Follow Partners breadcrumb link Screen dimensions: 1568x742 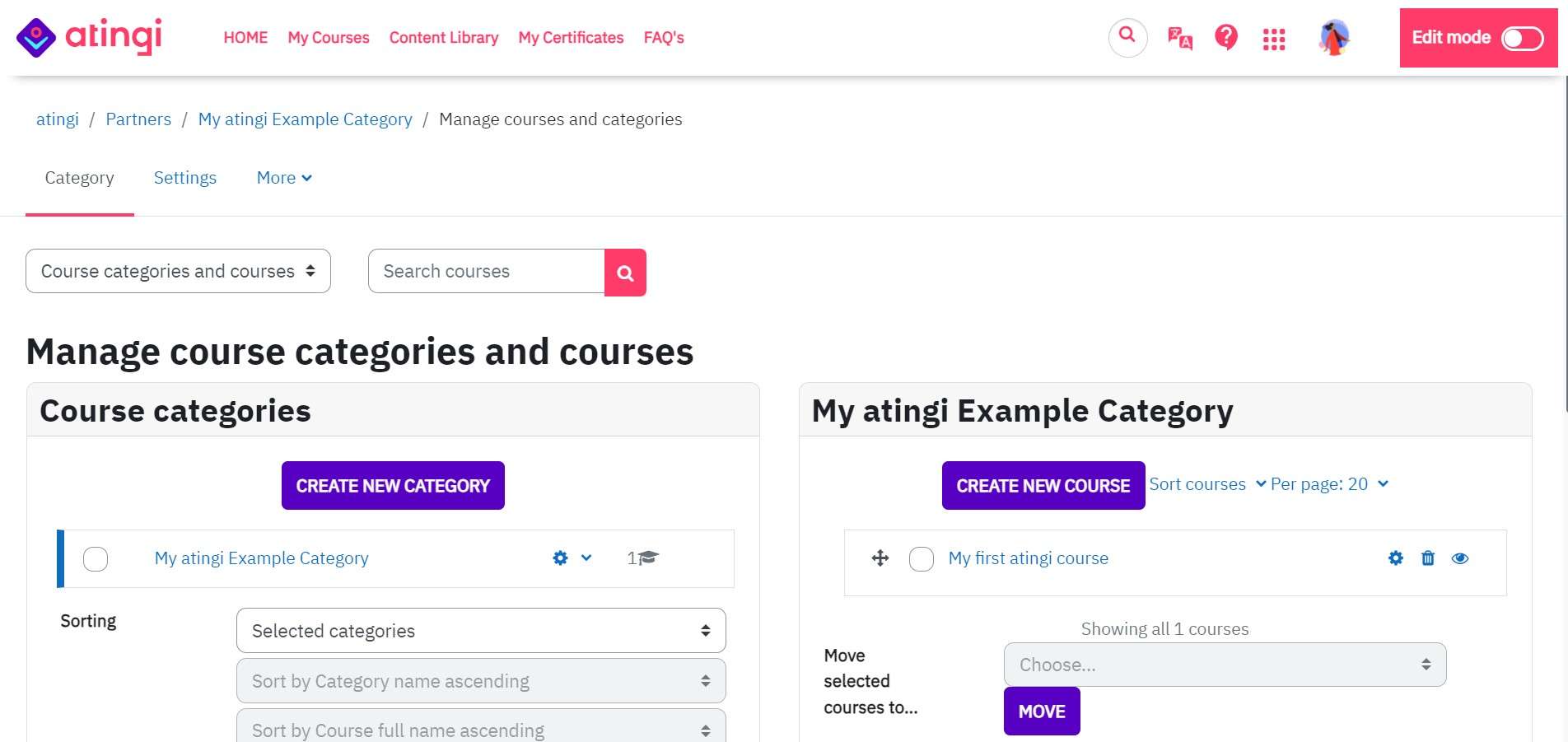pos(138,119)
